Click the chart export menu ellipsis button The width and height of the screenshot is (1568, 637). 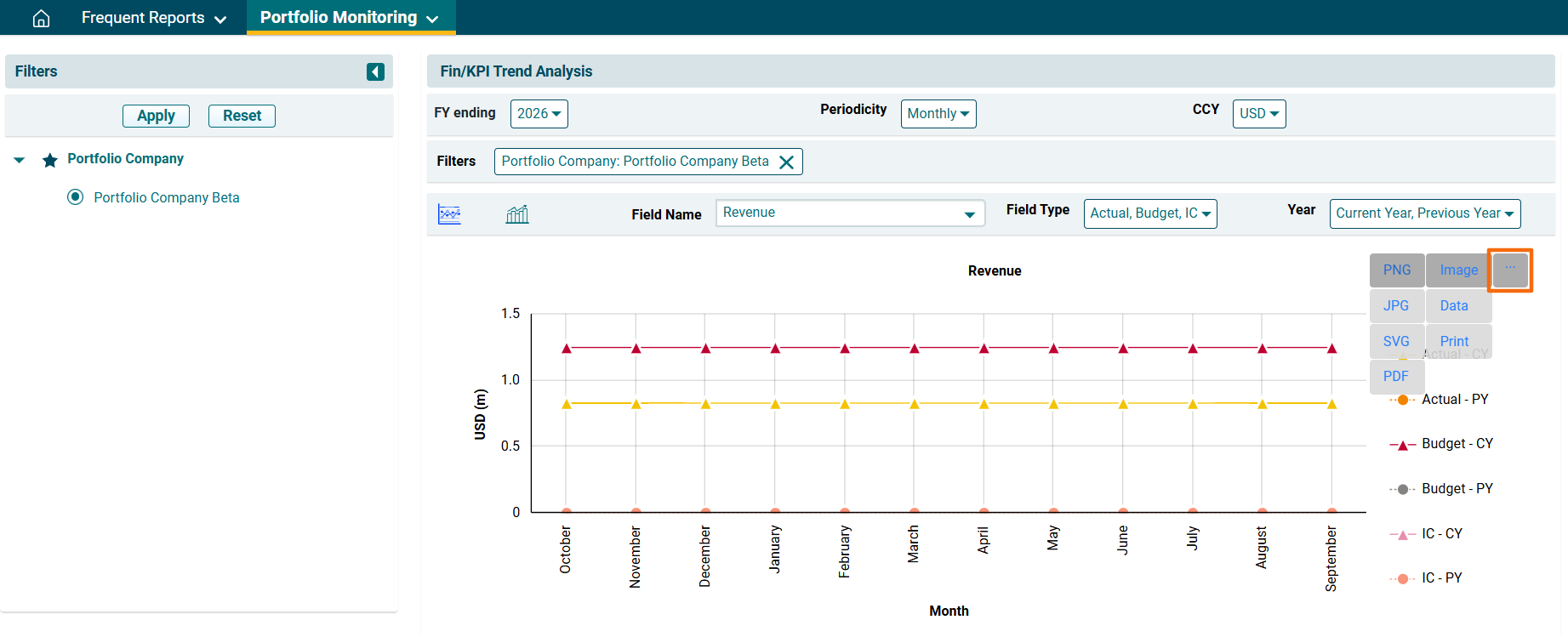(1510, 270)
